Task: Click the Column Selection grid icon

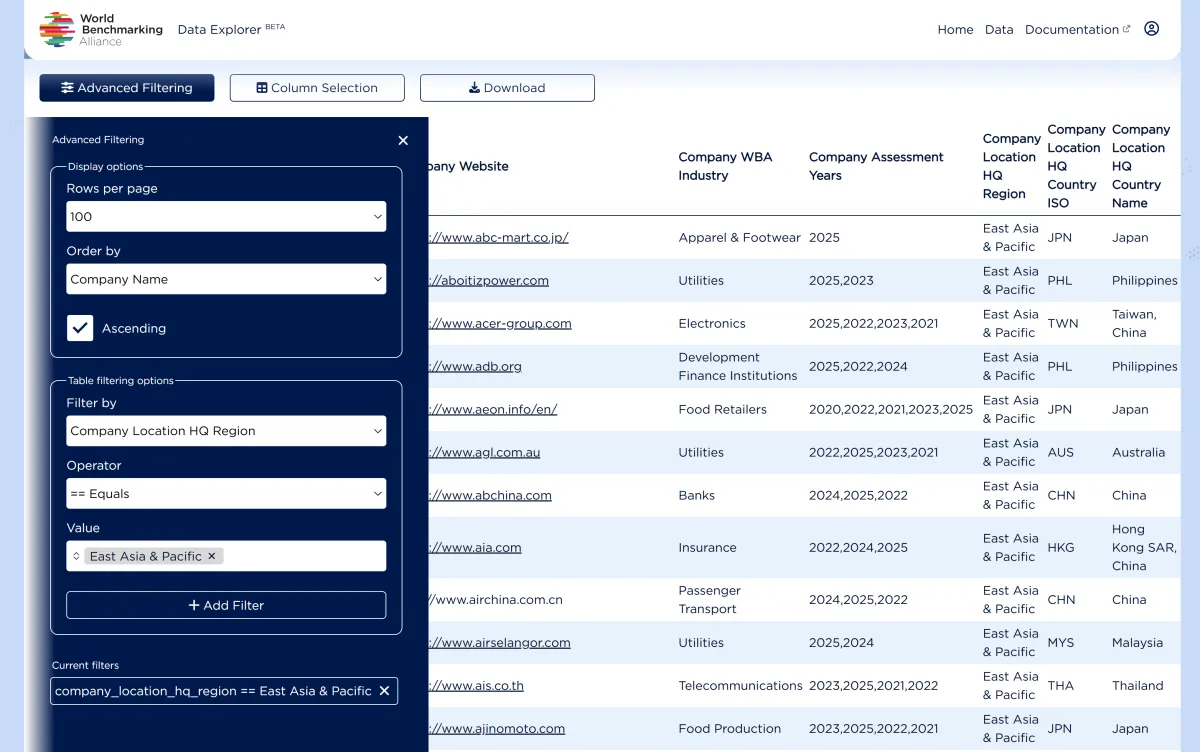Action: tap(261, 88)
